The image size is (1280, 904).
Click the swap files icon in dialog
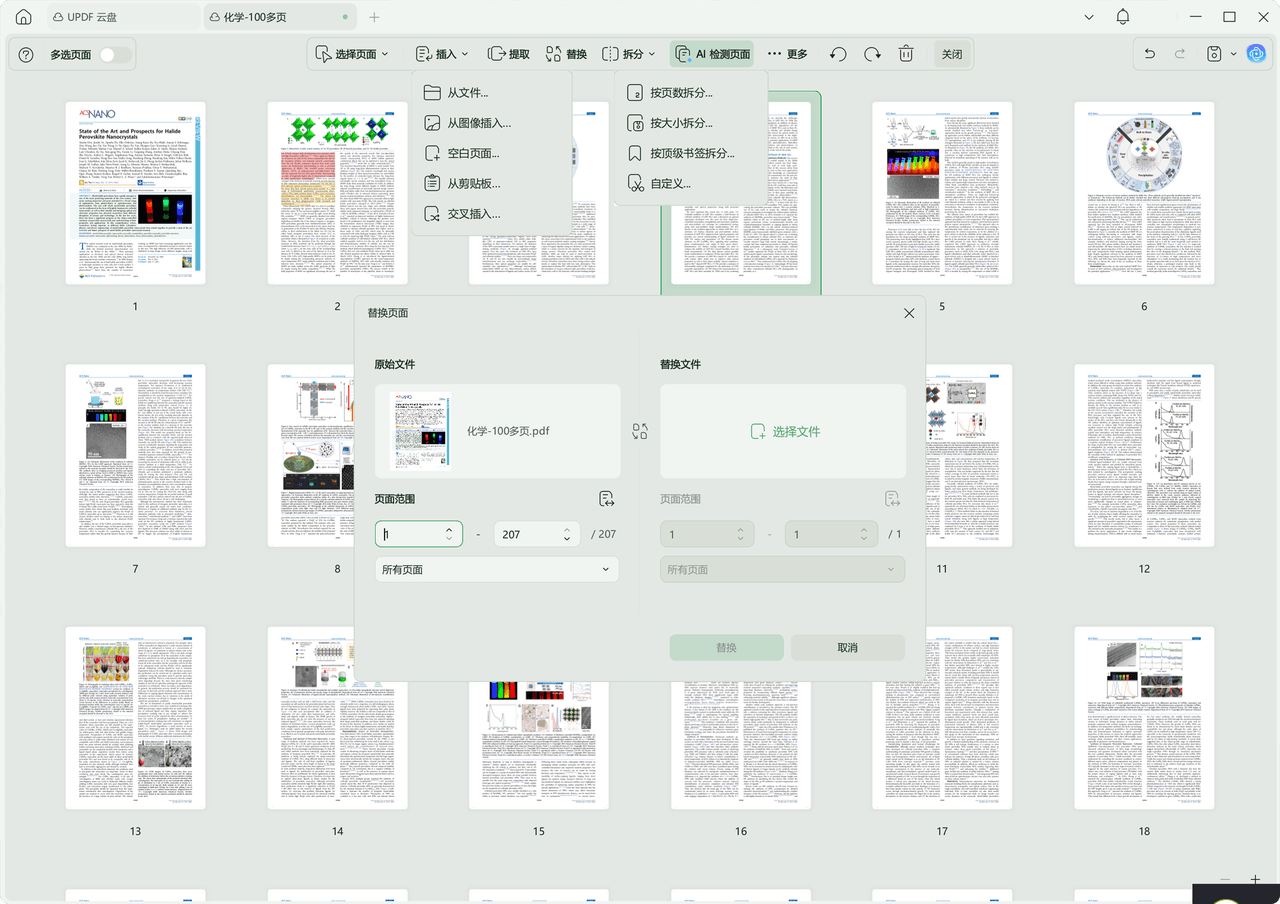coord(640,431)
